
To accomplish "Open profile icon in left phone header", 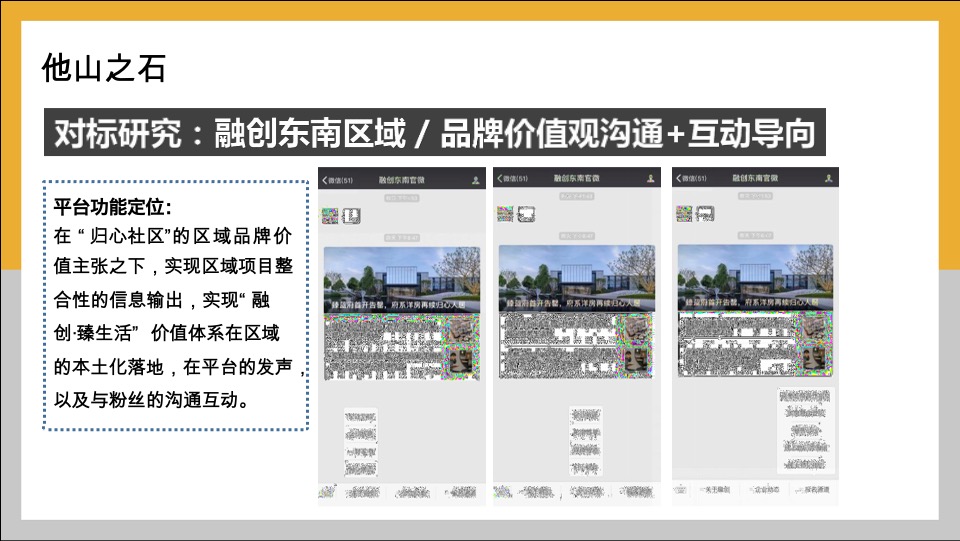I will [x=476, y=180].
